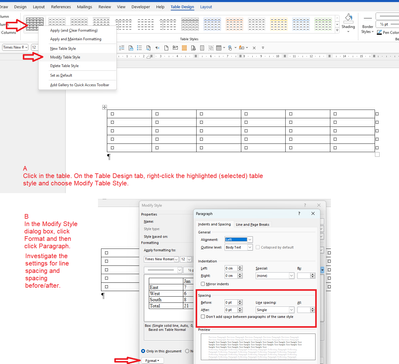399x364 pixels.
Task: Click the table resize handle at the table's corner
Action: 377,154
